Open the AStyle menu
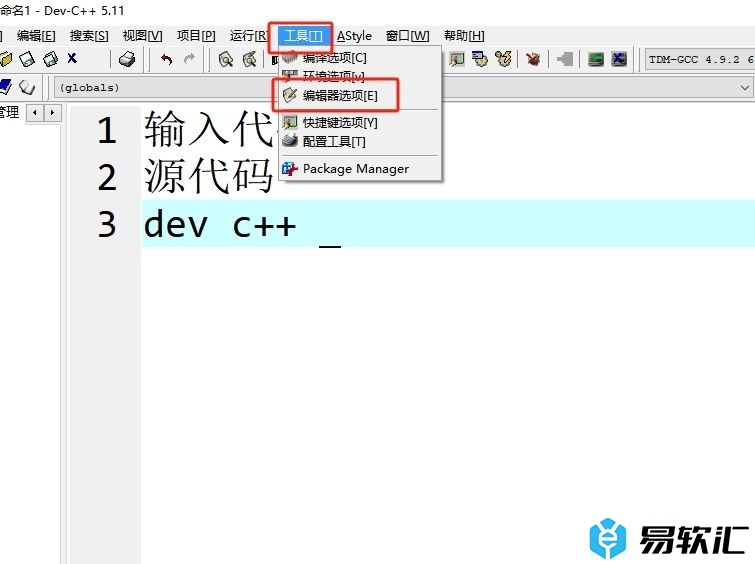Screen dimensions: 755x564 (354, 36)
